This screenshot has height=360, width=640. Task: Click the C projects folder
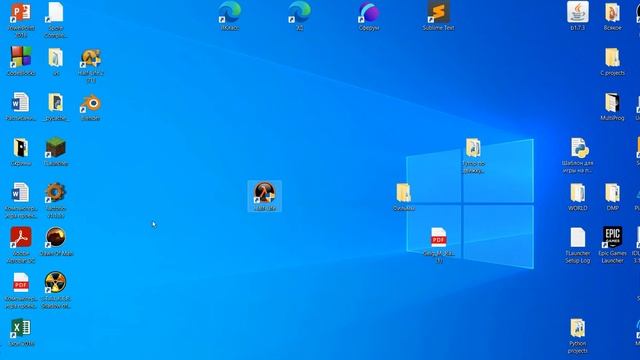(x=612, y=62)
